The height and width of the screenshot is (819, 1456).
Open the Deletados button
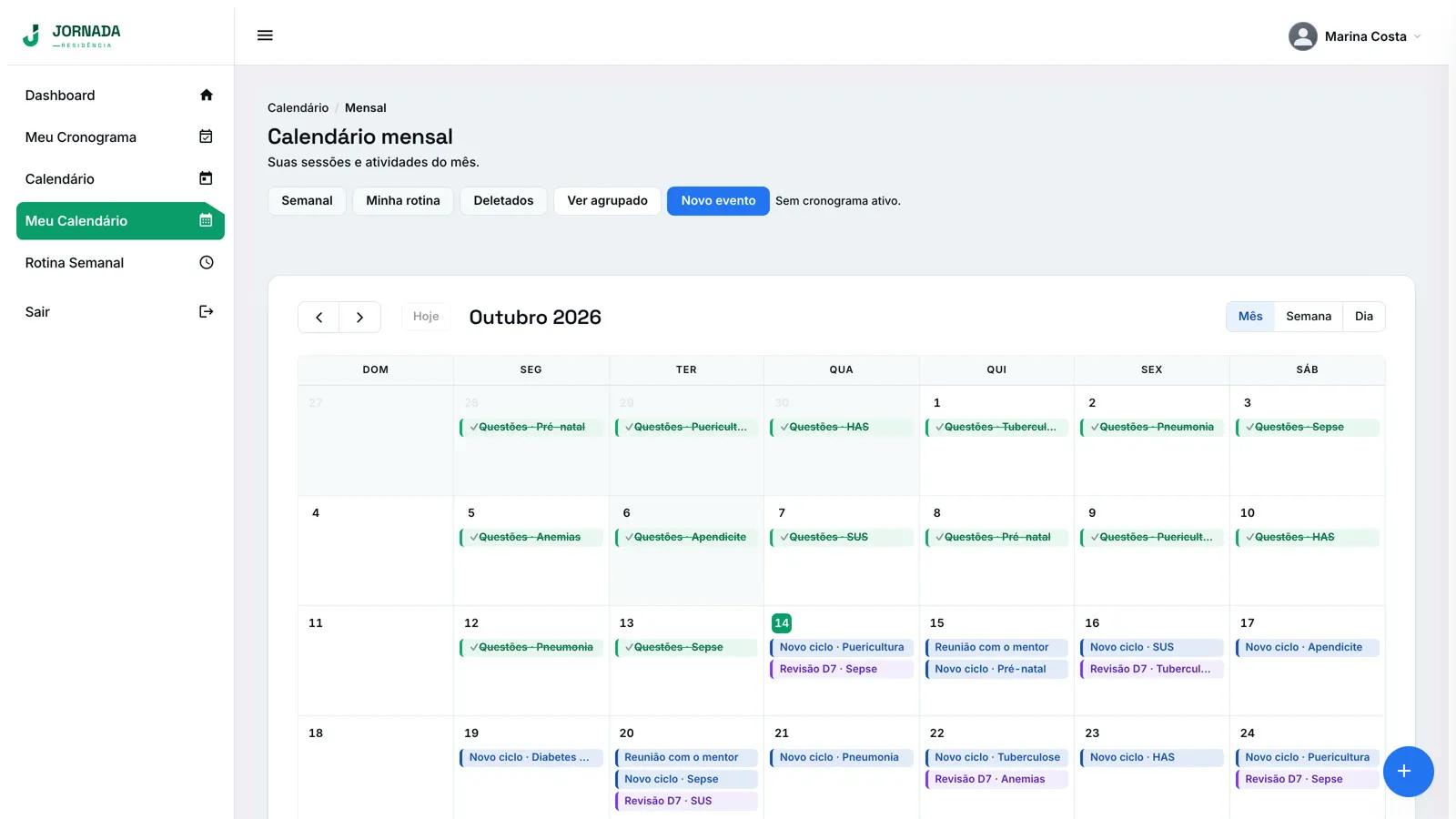(x=503, y=201)
